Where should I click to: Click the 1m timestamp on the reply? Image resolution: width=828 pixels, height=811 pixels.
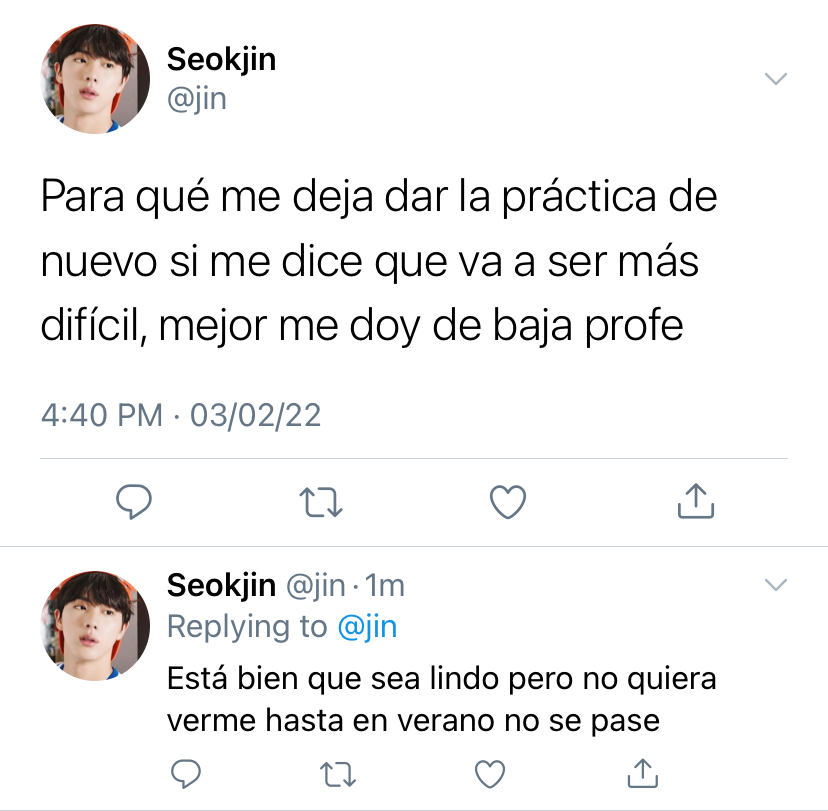[x=384, y=586]
